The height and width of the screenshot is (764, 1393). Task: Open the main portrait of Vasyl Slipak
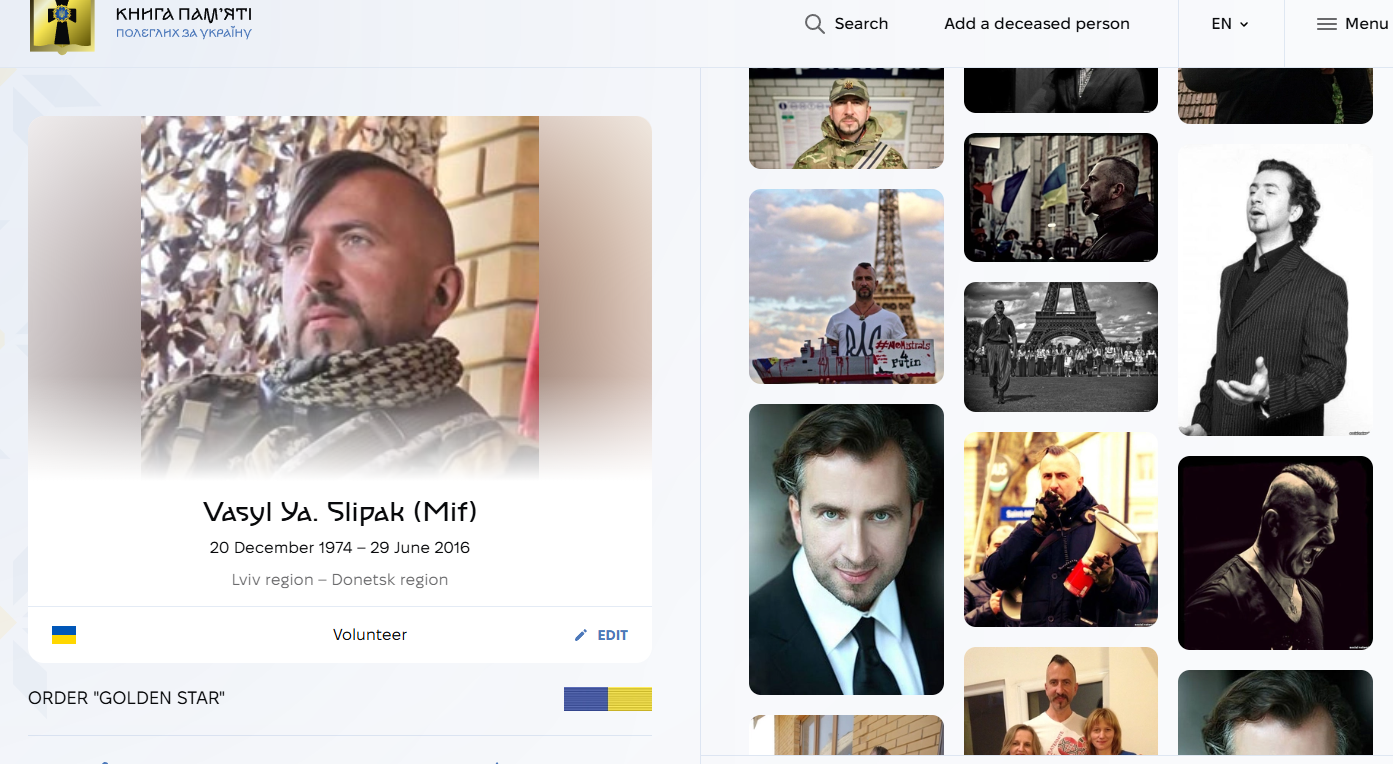tap(340, 298)
